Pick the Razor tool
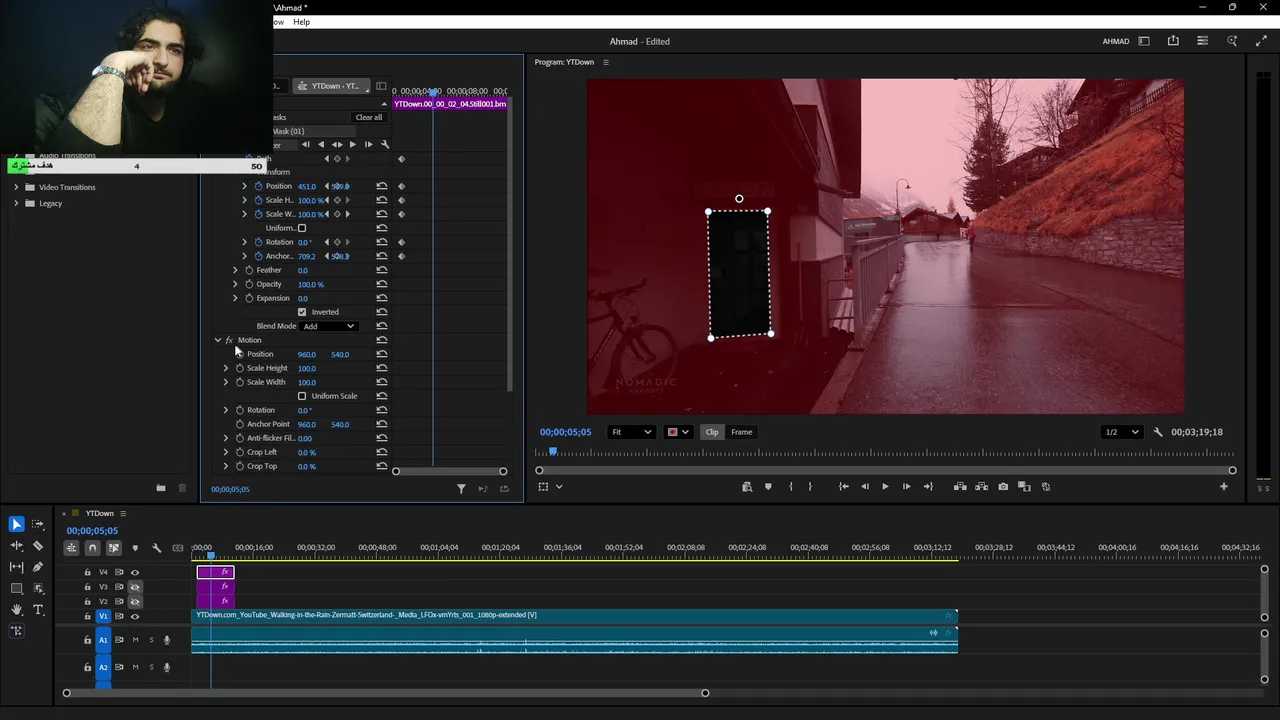The height and width of the screenshot is (720, 1280). tap(38, 546)
